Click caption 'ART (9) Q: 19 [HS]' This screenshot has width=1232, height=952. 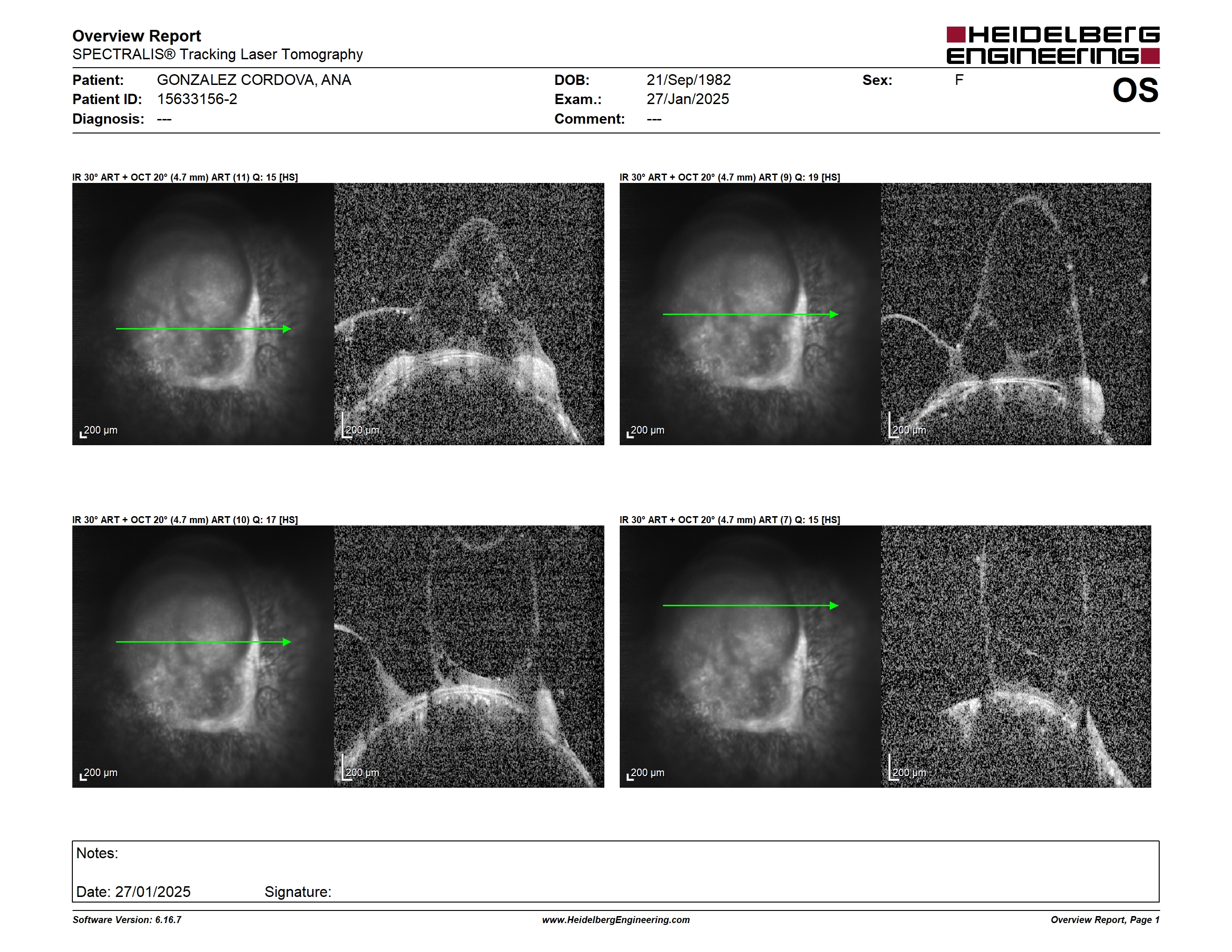(x=799, y=177)
